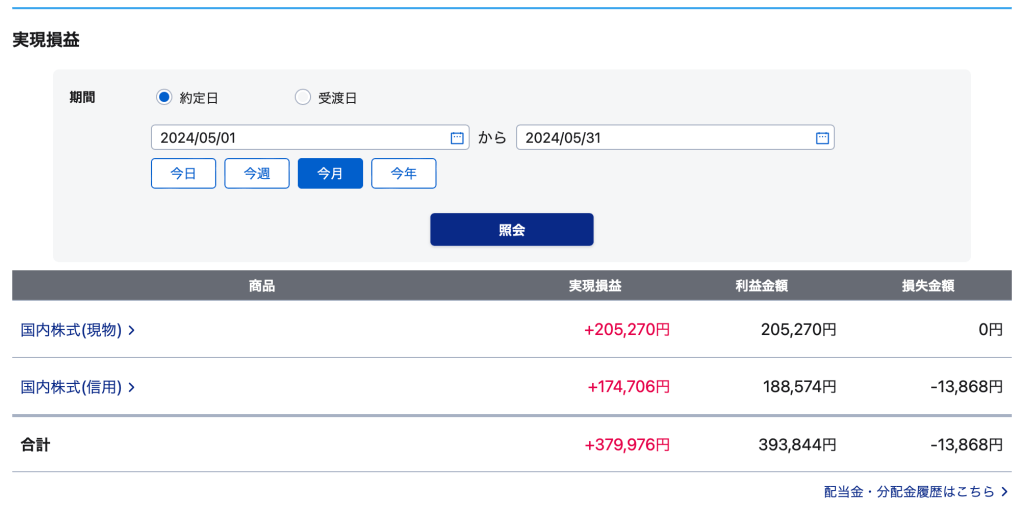Switch the period to 今年
1023x513 pixels.
point(403,173)
